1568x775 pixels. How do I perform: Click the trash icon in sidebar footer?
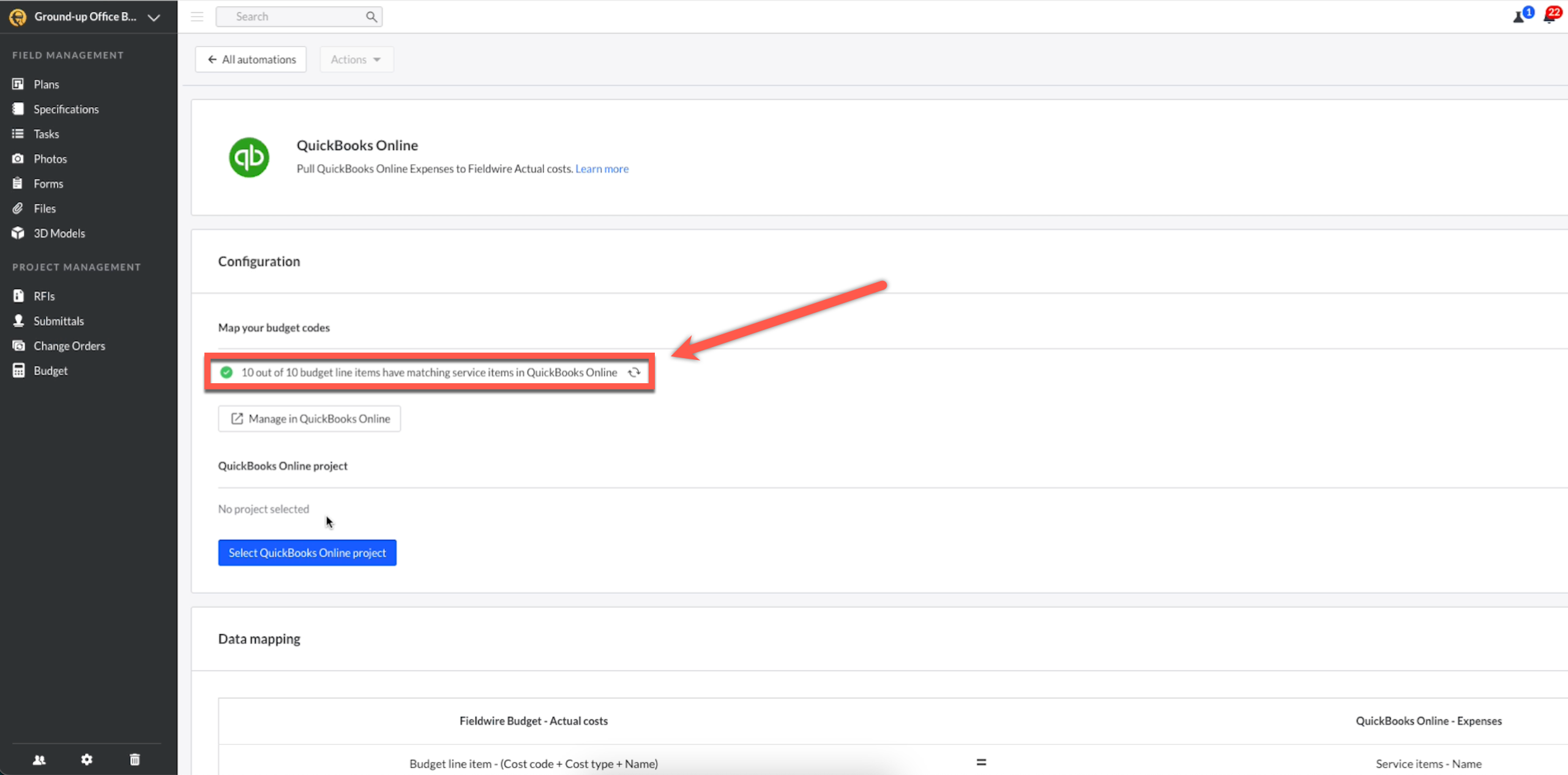tap(135, 760)
